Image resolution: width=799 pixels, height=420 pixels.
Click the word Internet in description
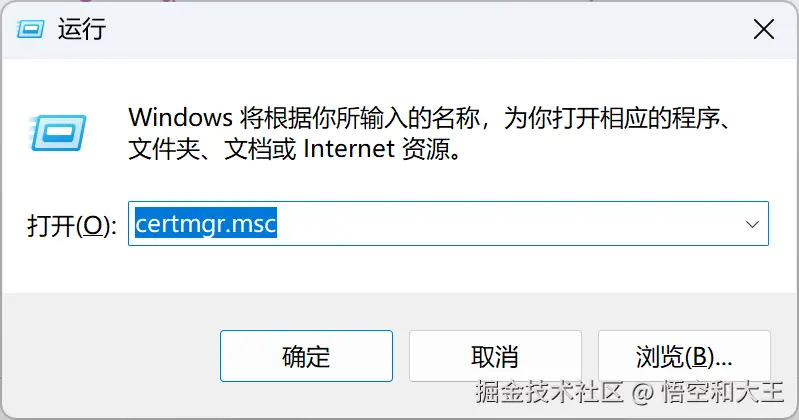[349, 149]
